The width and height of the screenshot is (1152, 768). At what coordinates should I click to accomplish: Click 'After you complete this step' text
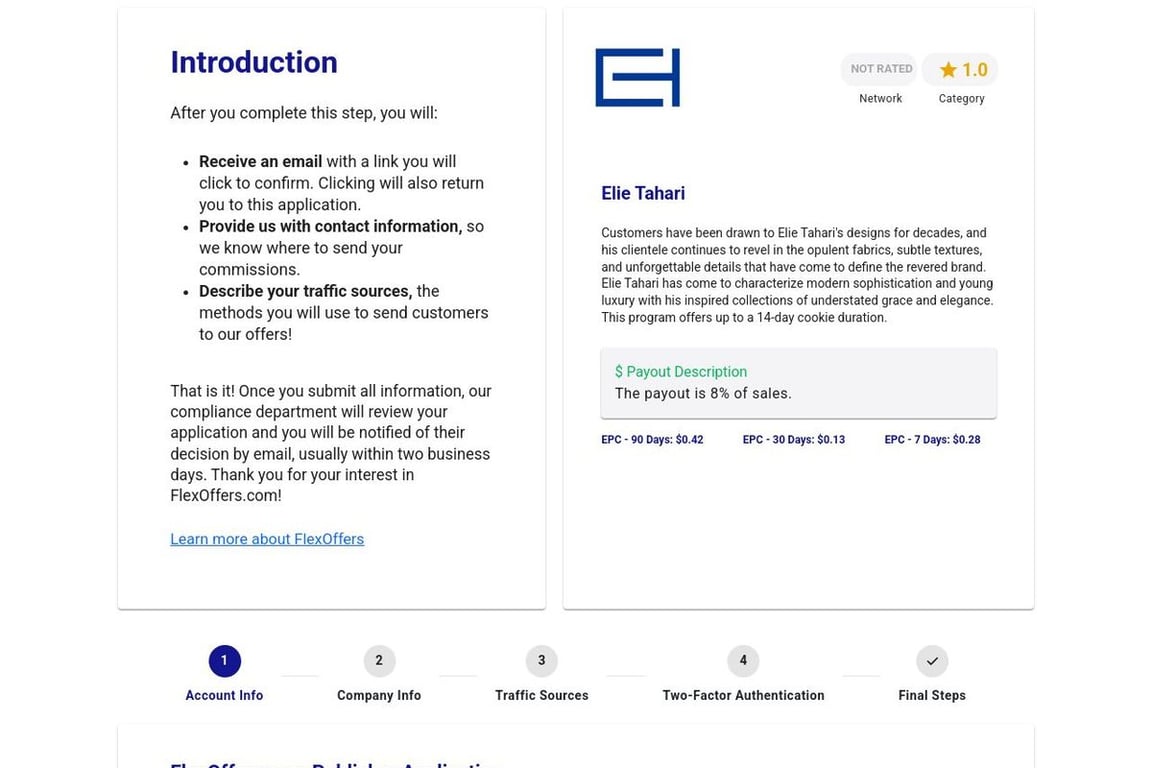tap(303, 113)
